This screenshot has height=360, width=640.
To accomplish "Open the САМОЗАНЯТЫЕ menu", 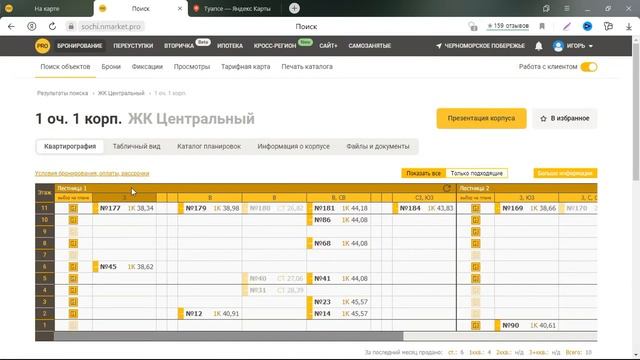I will click(369, 46).
